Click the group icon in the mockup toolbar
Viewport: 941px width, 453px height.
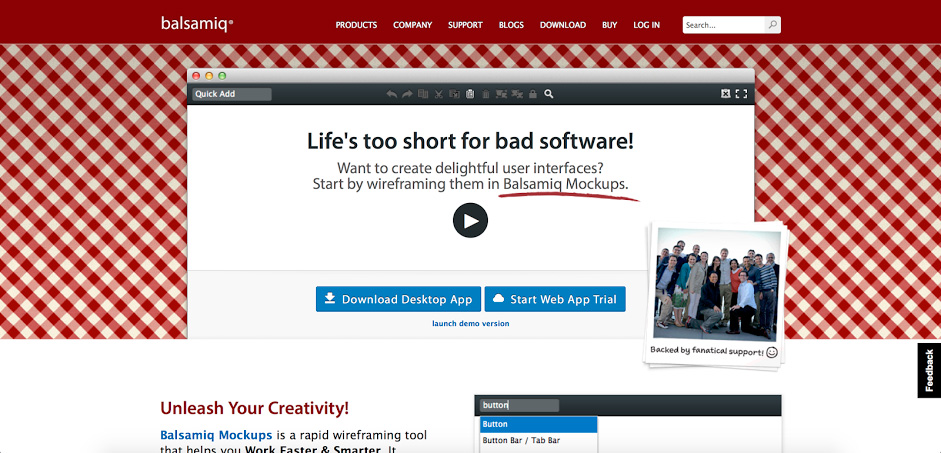501,94
